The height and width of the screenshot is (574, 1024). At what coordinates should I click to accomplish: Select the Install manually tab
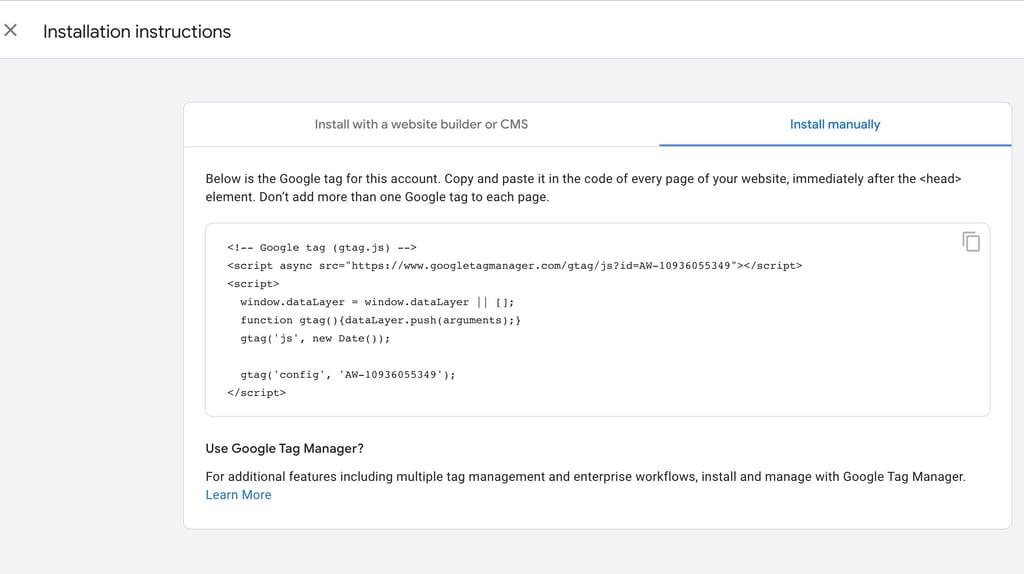(x=834, y=124)
